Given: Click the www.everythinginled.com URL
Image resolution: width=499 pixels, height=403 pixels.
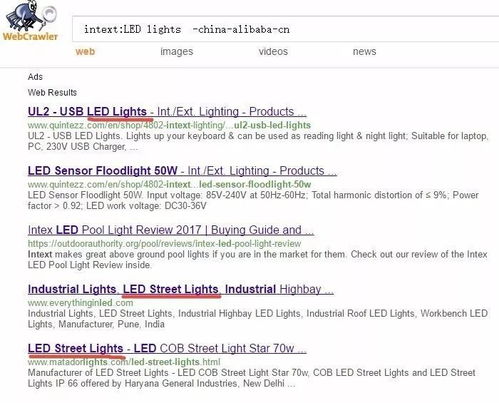Looking at the screenshot, I should (x=80, y=303).
